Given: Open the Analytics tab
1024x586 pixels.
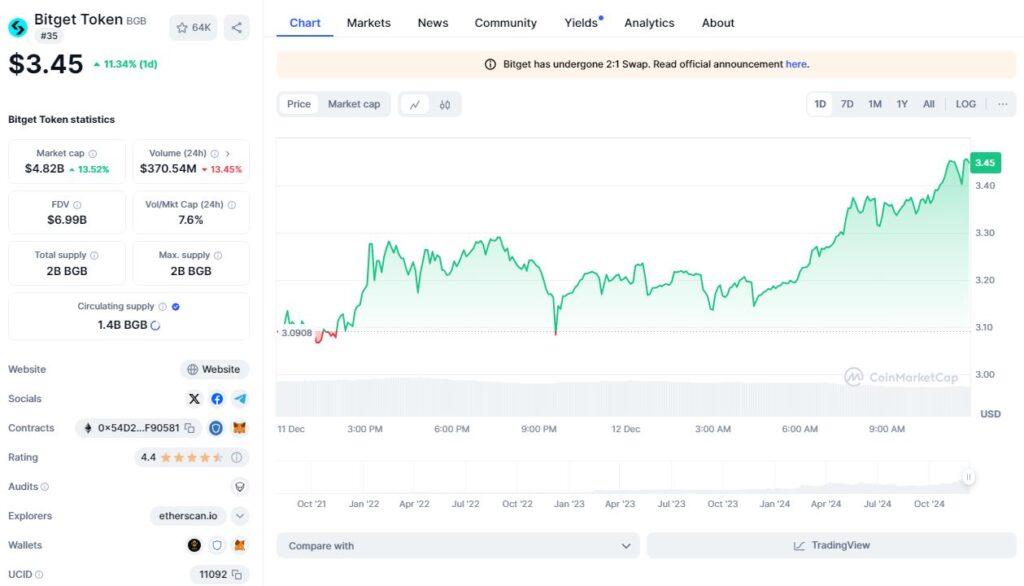Looking at the screenshot, I should [649, 23].
